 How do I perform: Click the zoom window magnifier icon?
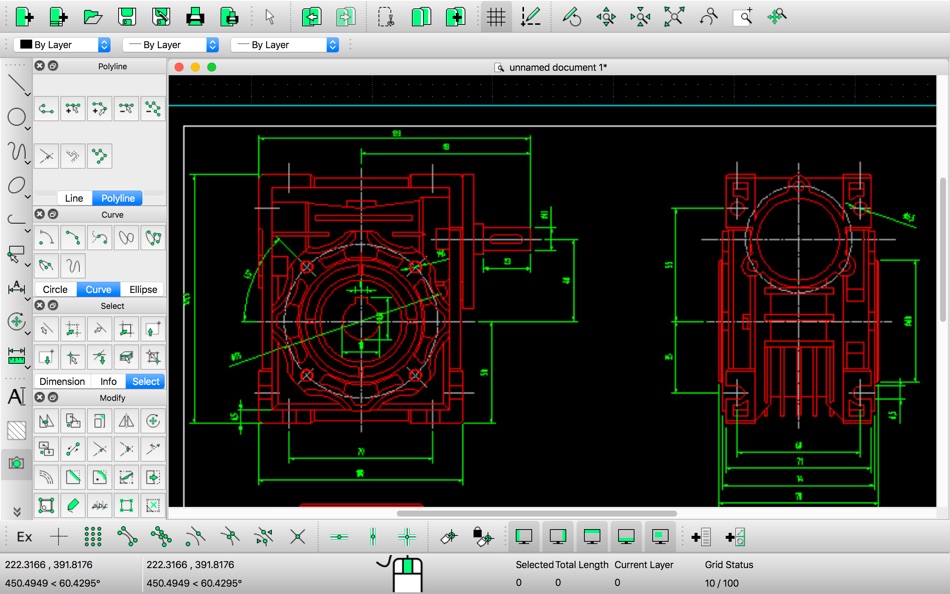click(743, 16)
